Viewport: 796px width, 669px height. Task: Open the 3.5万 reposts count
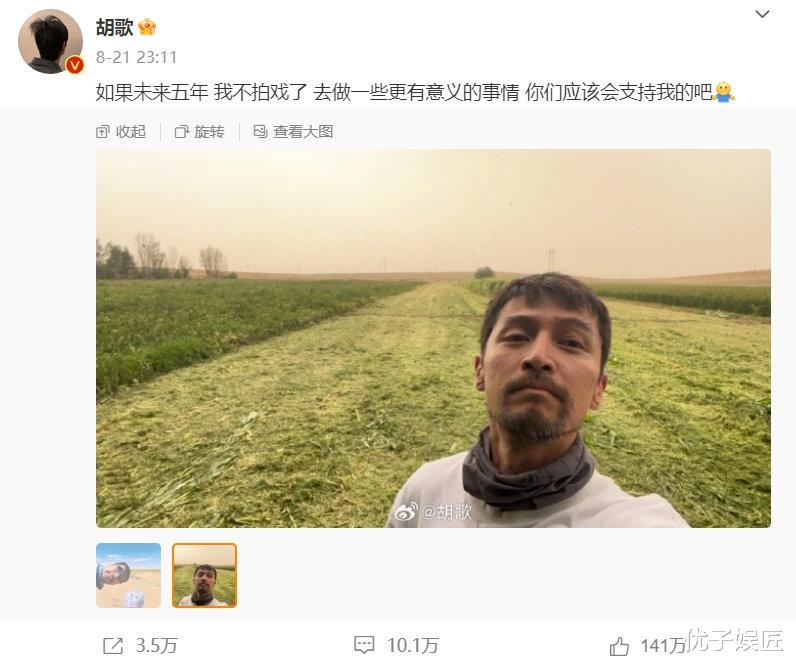156,646
